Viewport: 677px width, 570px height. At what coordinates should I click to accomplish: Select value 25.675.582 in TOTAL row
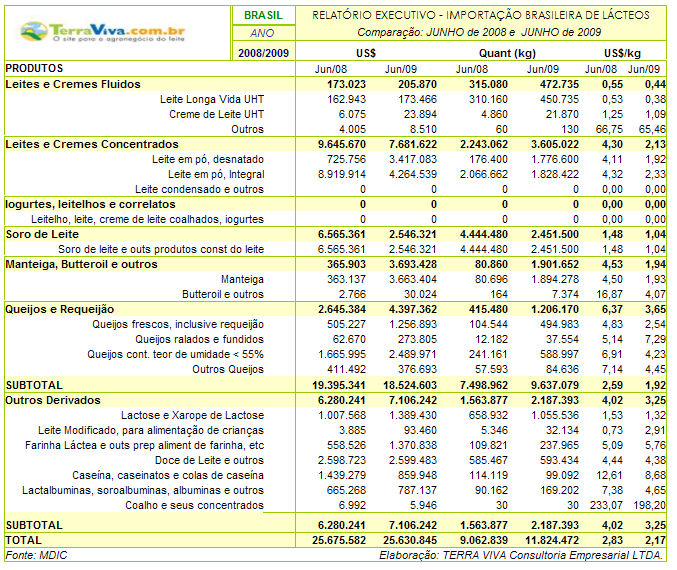coord(338,540)
